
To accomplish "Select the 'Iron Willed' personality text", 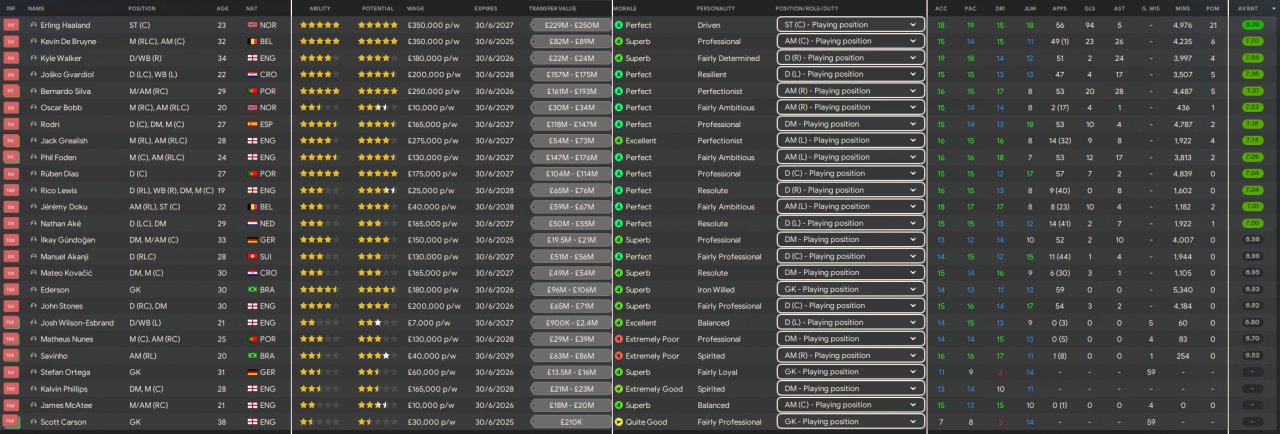I will point(716,290).
